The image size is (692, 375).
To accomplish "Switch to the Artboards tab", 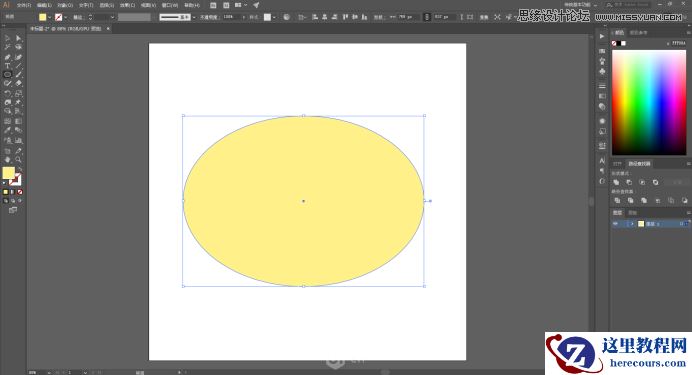I will pos(632,213).
